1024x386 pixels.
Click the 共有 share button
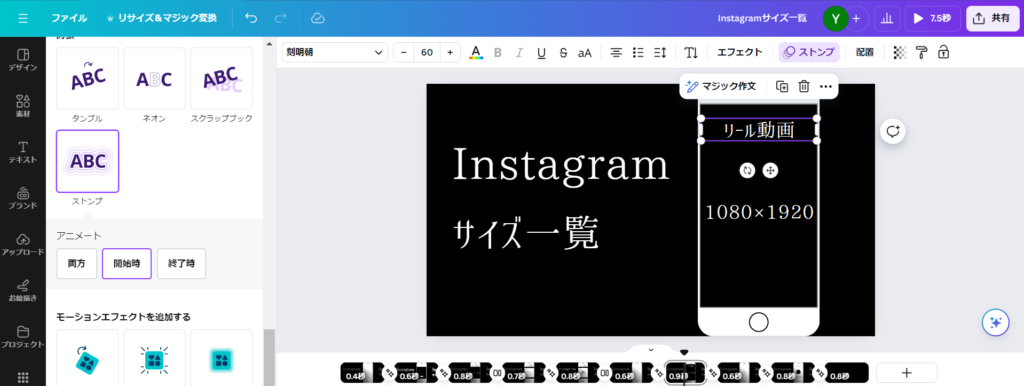click(x=992, y=18)
